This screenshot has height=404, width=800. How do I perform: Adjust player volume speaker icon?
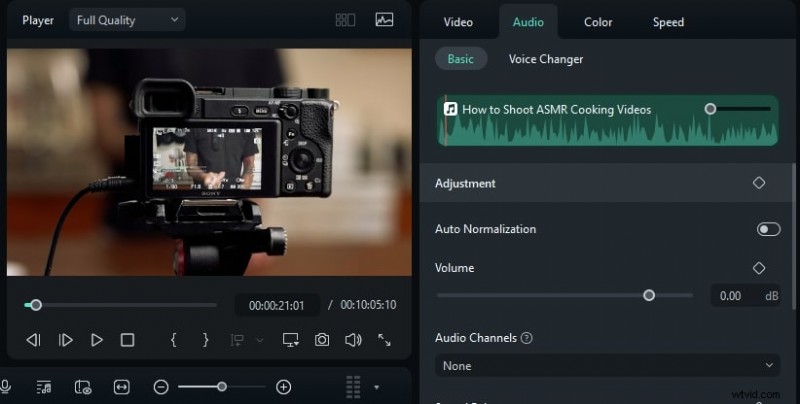(353, 340)
